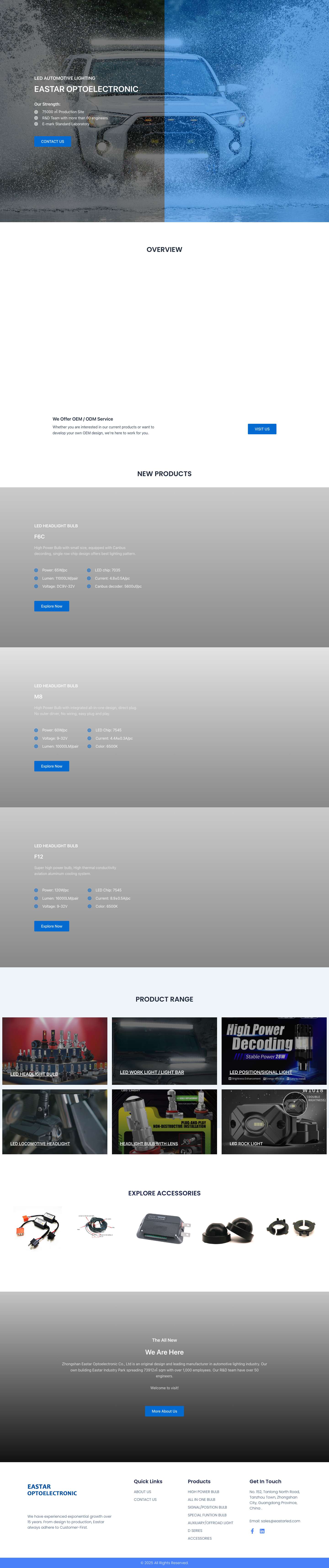Open AUXILIARY/OFFROAD LIGHT footer link
This screenshot has height=1568, width=329.
210,1523
